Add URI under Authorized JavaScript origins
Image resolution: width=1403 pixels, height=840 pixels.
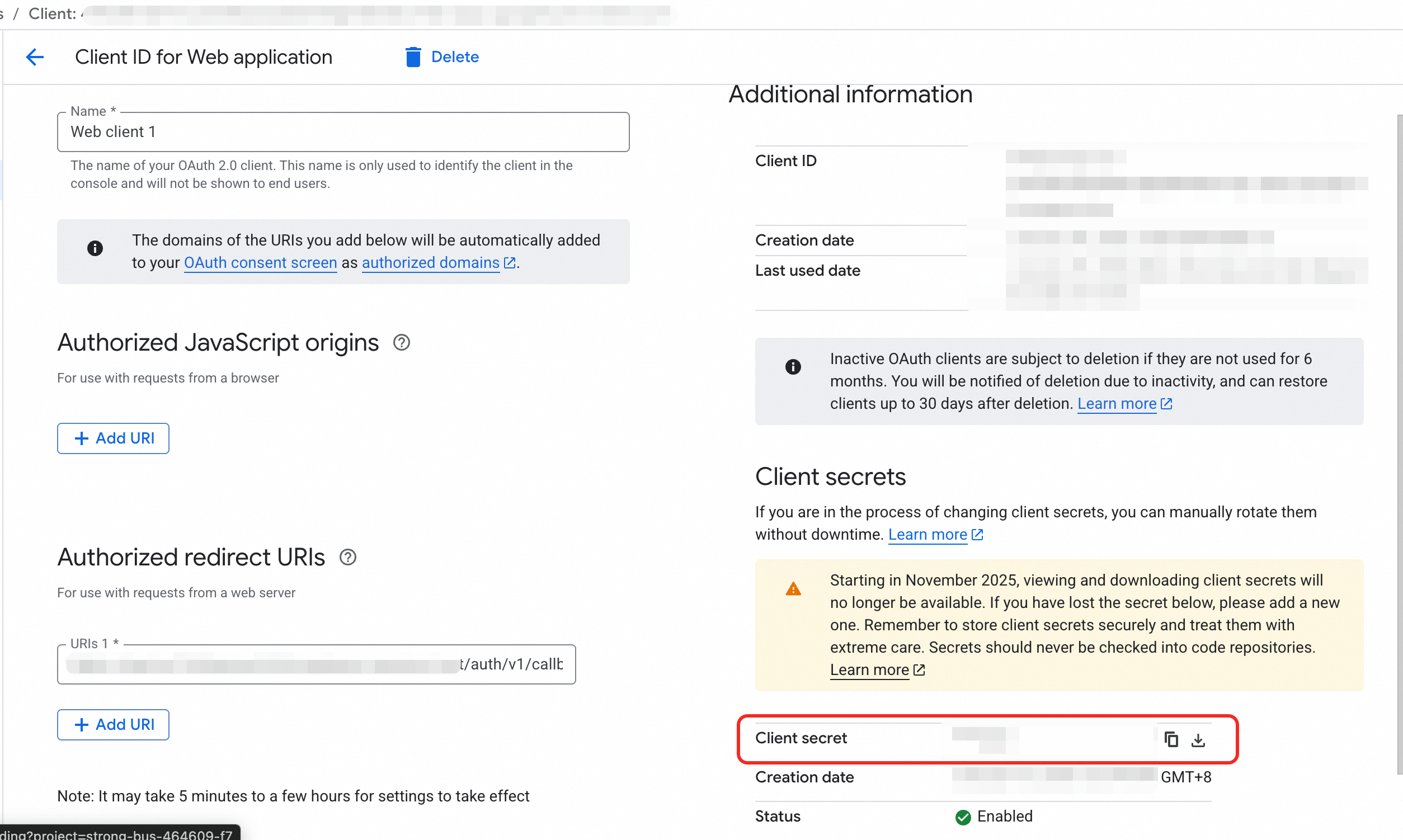(x=112, y=438)
